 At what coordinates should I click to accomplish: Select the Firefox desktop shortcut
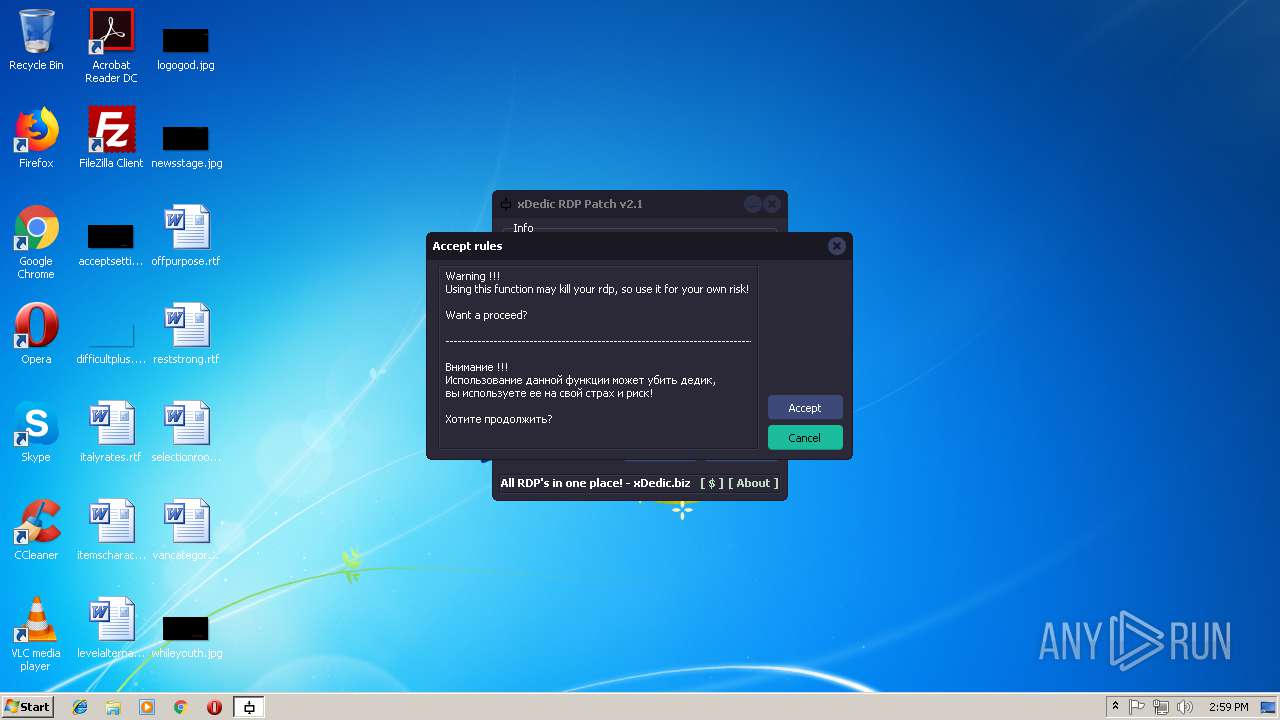click(x=36, y=139)
